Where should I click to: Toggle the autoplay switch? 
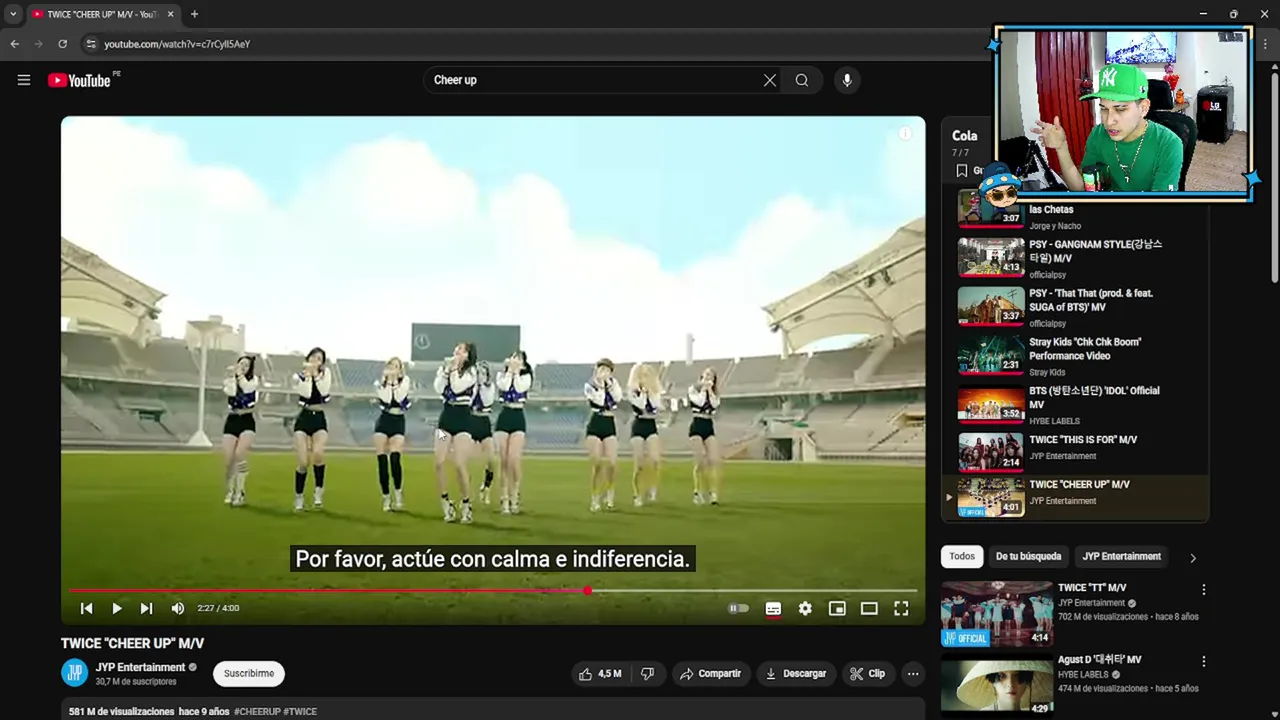(738, 608)
